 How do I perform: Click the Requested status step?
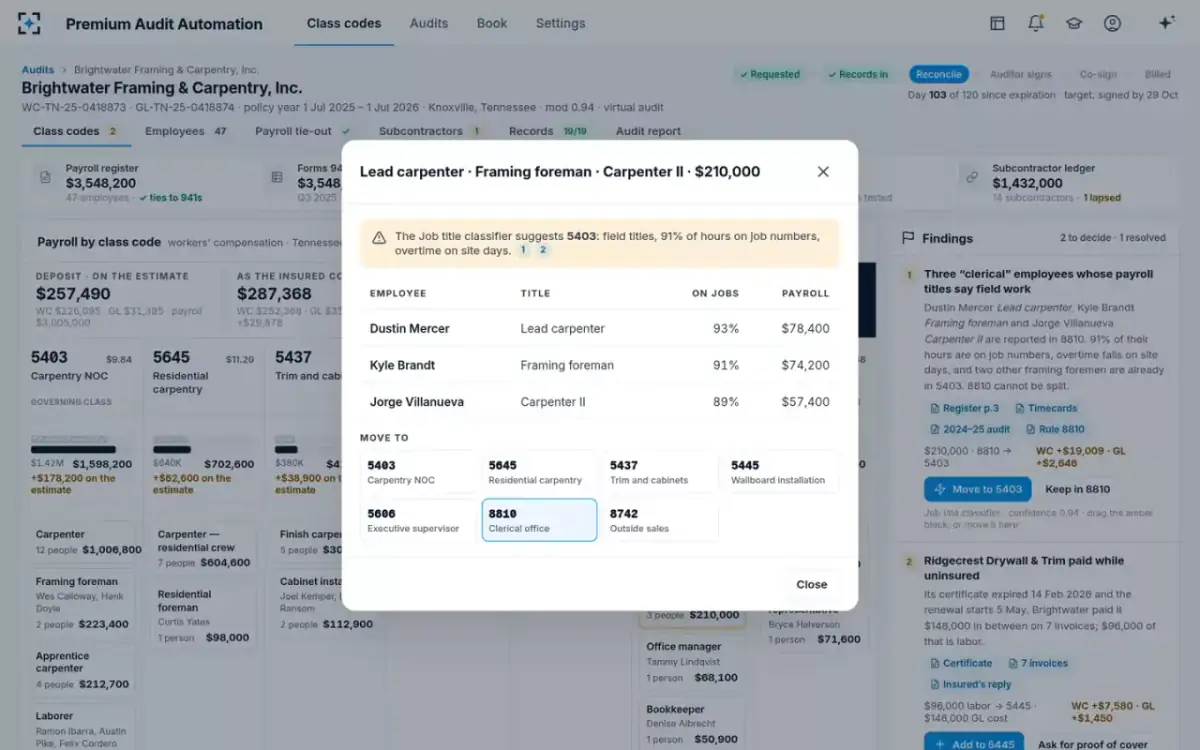(x=769, y=74)
